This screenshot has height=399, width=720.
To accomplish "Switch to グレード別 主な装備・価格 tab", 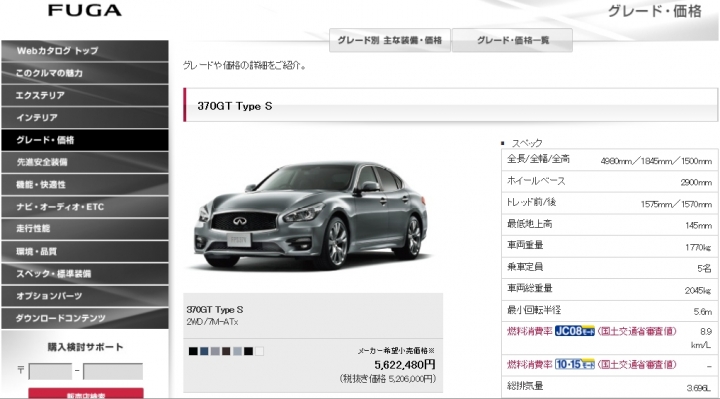I will coord(389,40).
